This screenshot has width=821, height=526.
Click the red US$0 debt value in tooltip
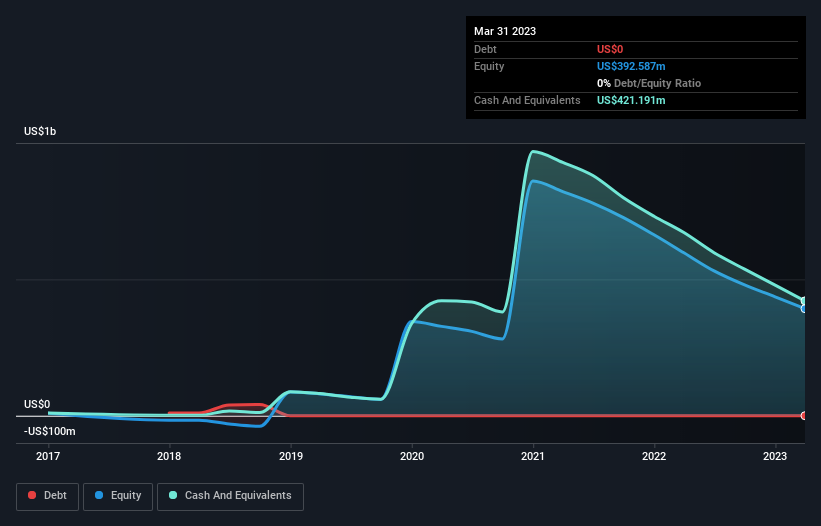coord(610,49)
